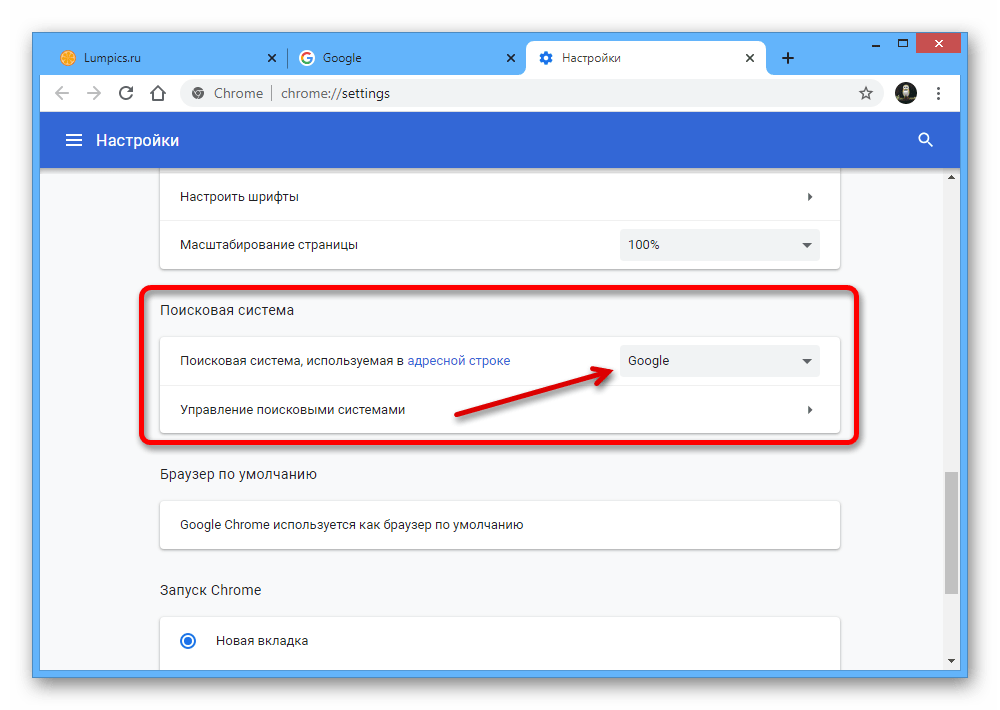Follow the адресной строке link

click(459, 360)
